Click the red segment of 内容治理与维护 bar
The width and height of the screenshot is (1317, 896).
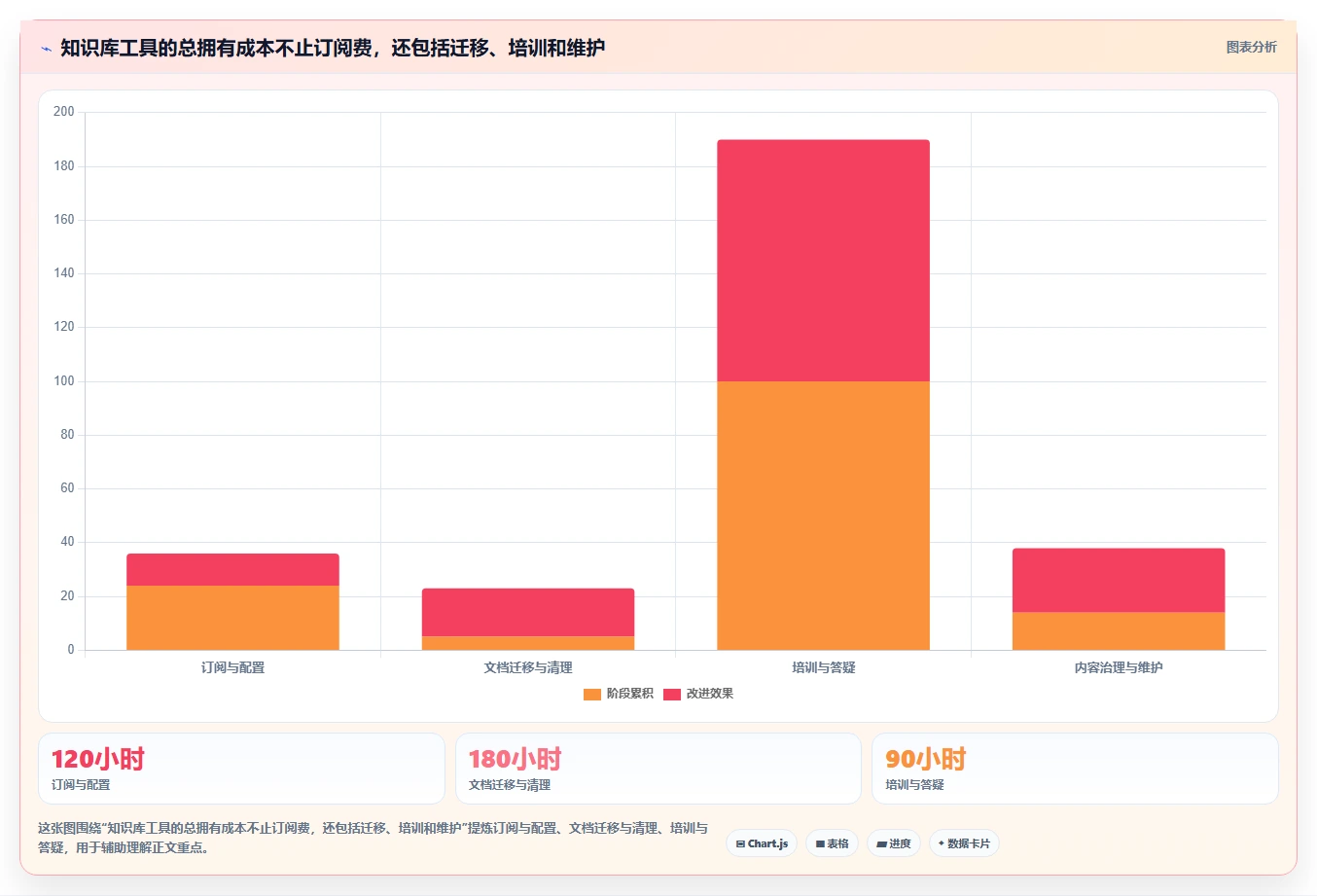pyautogui.click(x=1119, y=580)
